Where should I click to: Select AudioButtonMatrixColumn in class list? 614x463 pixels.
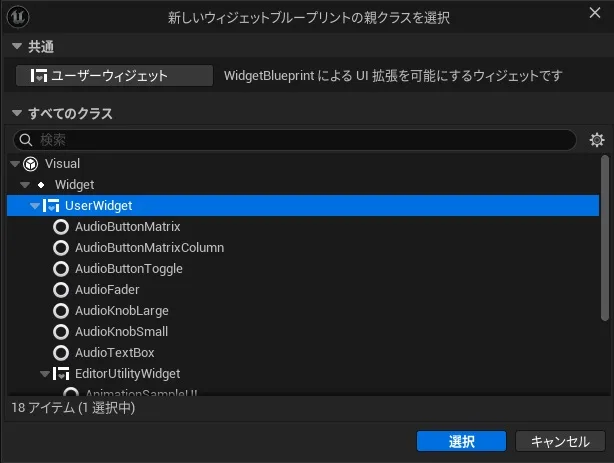[x=149, y=247]
